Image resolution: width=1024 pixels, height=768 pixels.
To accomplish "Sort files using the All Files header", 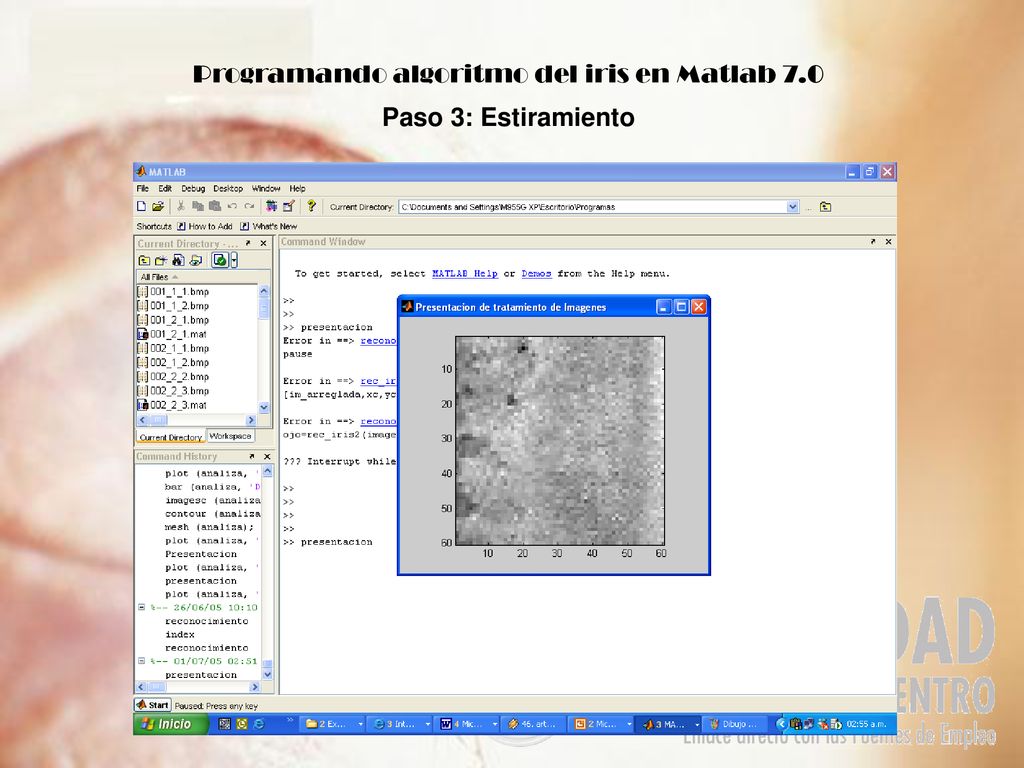I will click(197, 277).
